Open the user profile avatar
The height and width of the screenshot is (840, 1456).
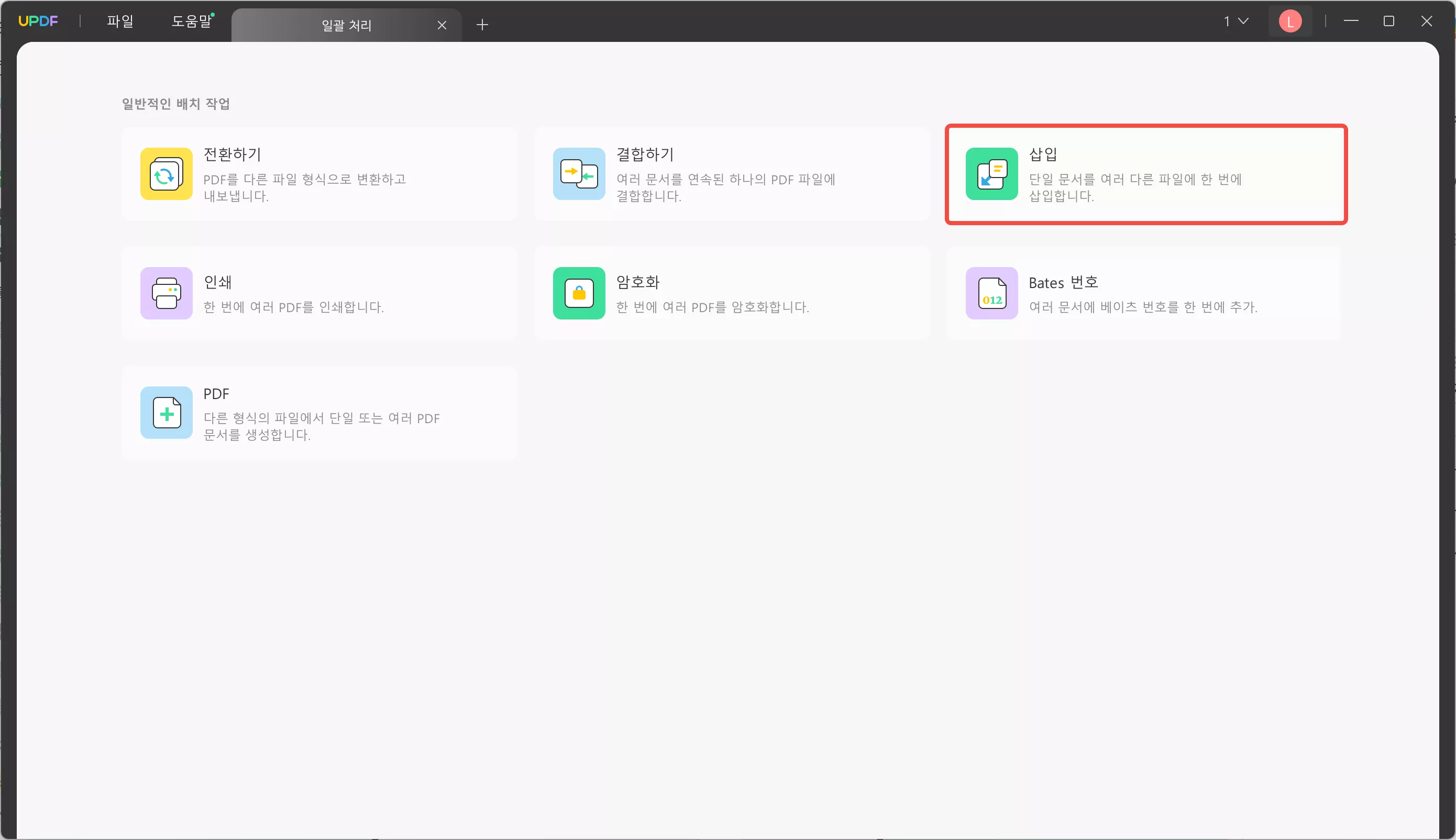point(1289,21)
